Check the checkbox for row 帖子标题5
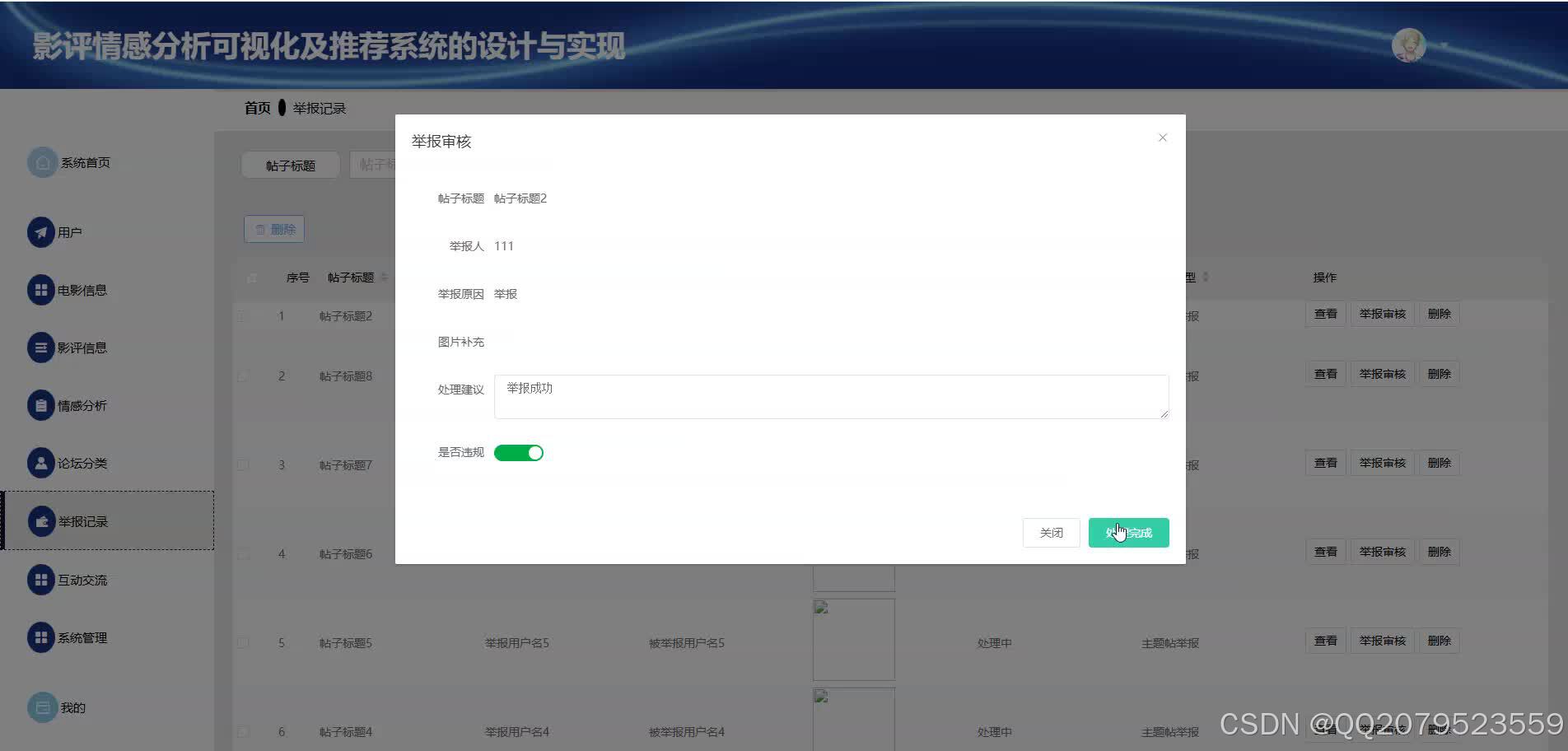 (x=243, y=642)
